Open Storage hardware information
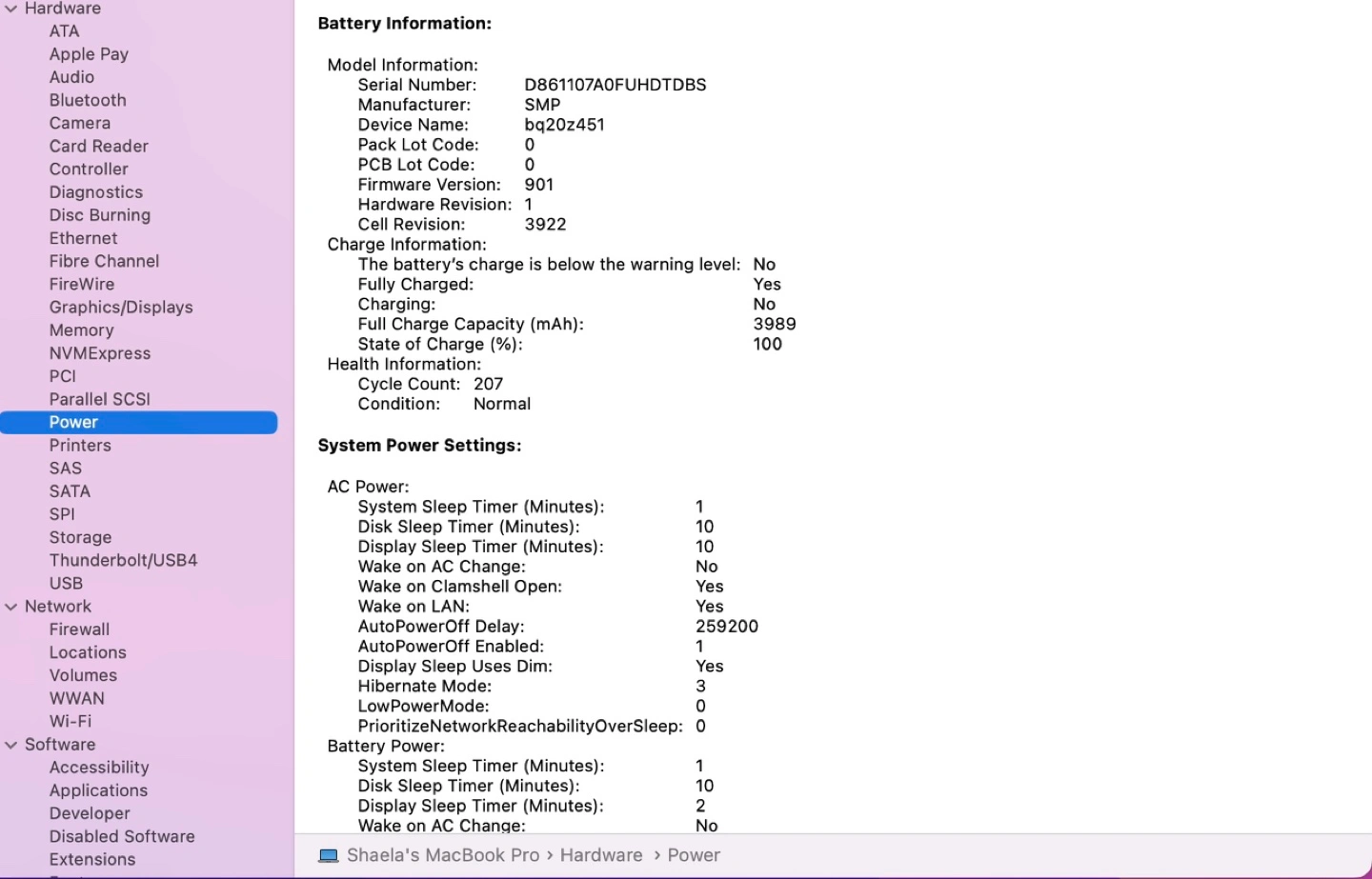 (80, 537)
